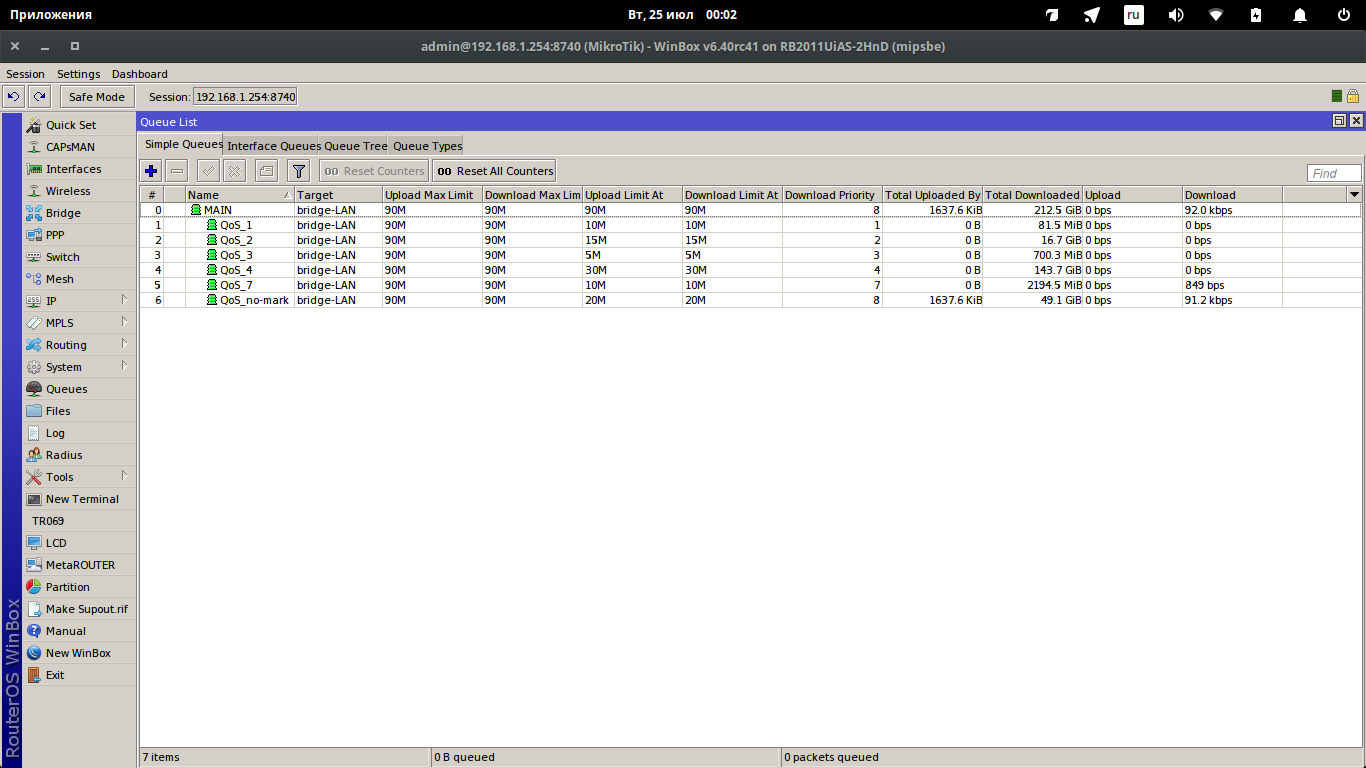Expand the MPLS submenu
Viewport: 1366px width, 768px height.
click(x=79, y=323)
